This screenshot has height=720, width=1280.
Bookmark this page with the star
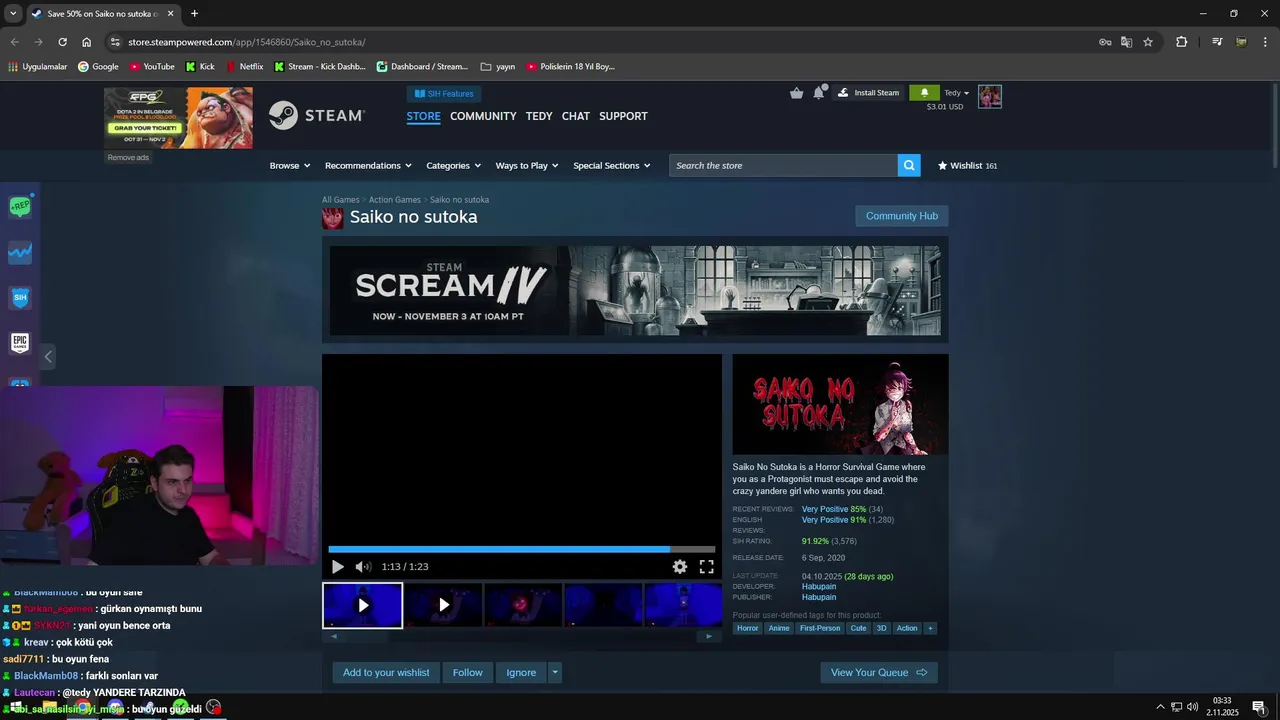pyautogui.click(x=1148, y=42)
